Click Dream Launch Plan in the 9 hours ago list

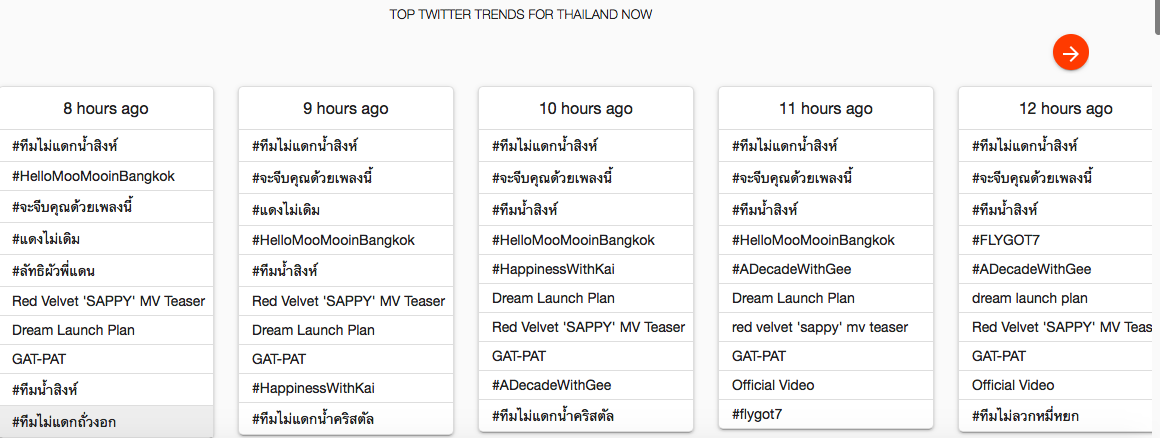[x=313, y=330]
